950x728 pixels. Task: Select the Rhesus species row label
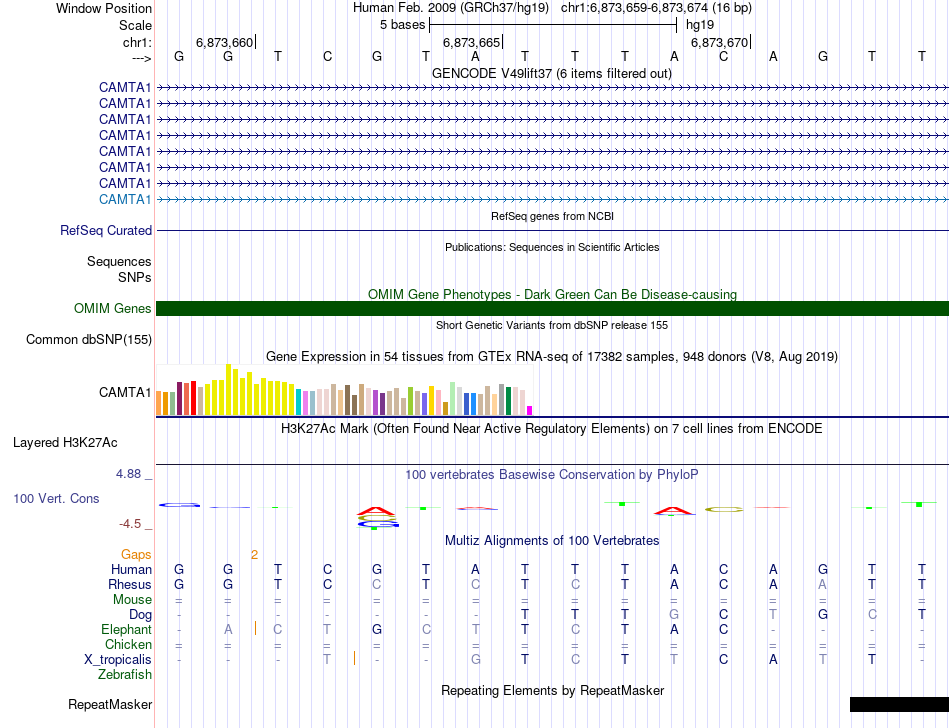tap(130, 584)
